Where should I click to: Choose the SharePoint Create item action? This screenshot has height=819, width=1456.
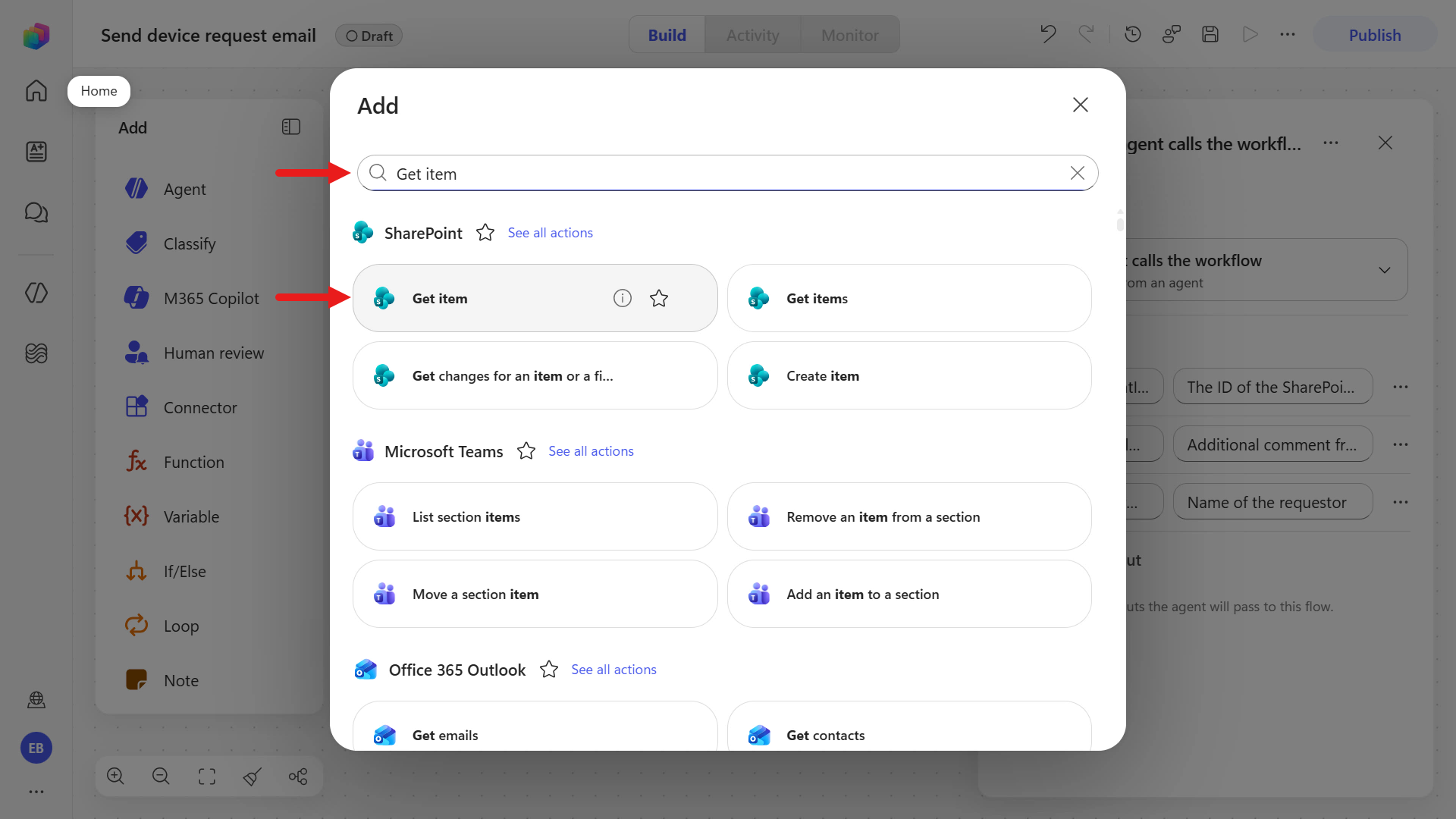[x=909, y=375]
